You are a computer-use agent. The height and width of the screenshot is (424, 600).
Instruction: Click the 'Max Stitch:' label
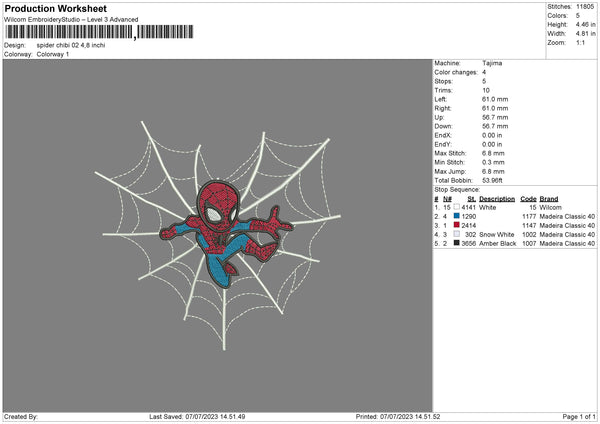click(x=450, y=153)
